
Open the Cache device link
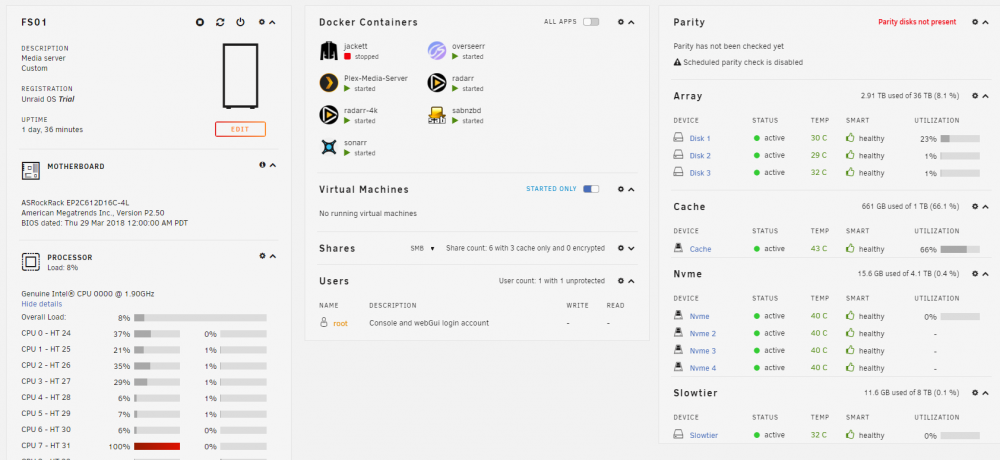[700, 249]
